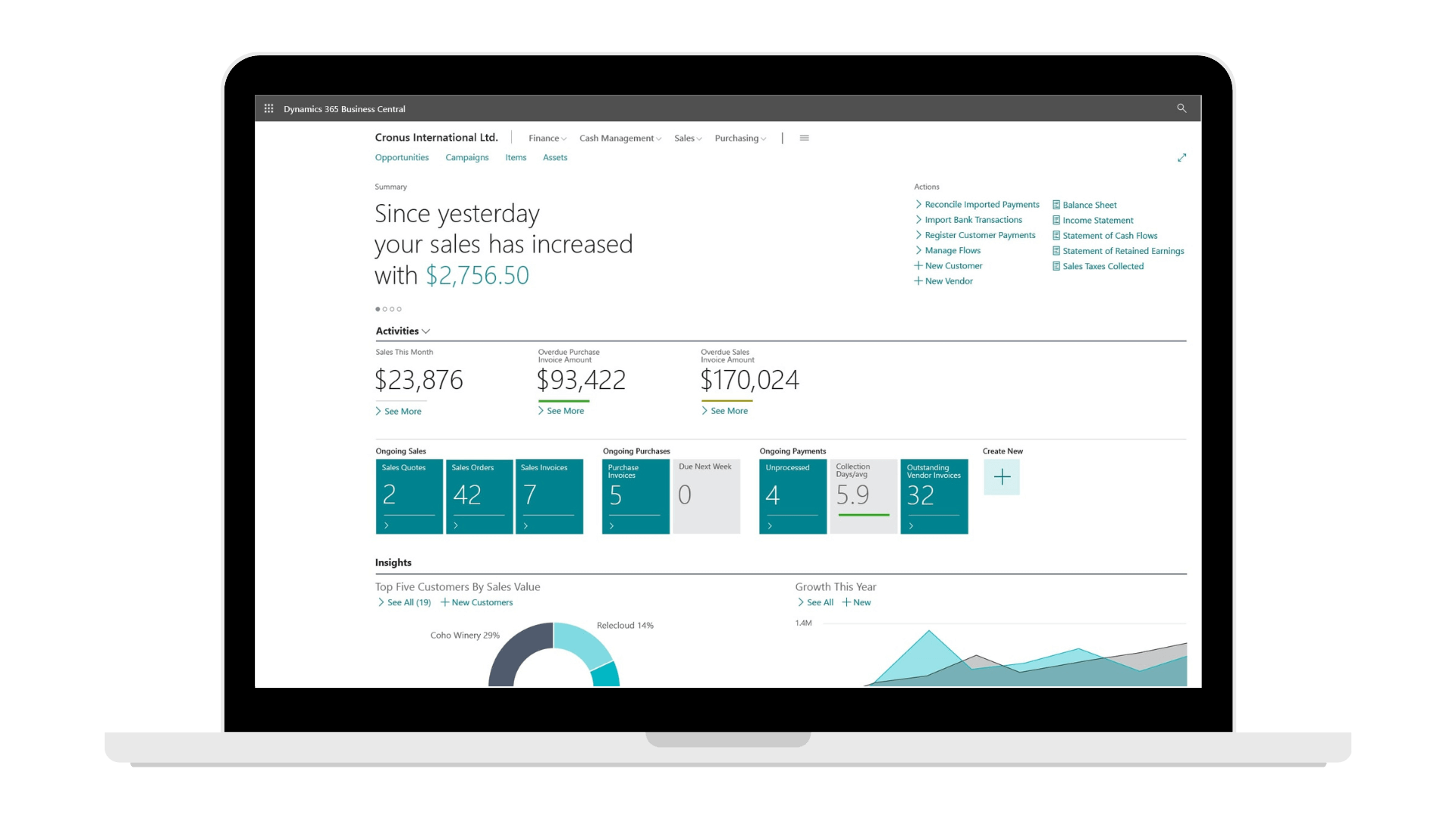This screenshot has width=1456, height=819.
Task: Open the Outstanding Vendor Invoices tile
Action: (934, 496)
